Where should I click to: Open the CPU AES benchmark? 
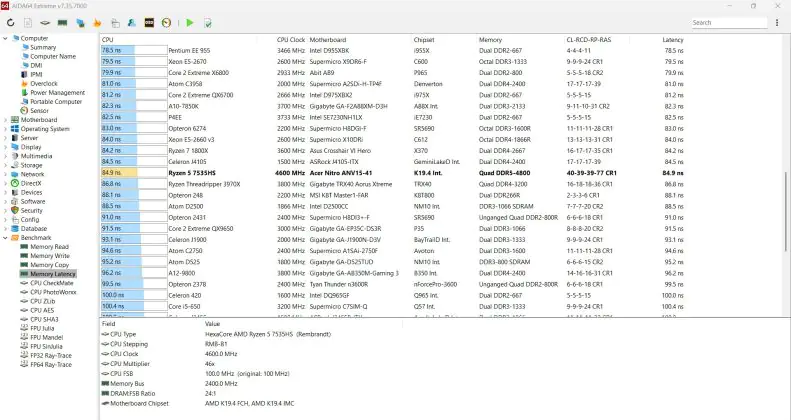click(42, 311)
